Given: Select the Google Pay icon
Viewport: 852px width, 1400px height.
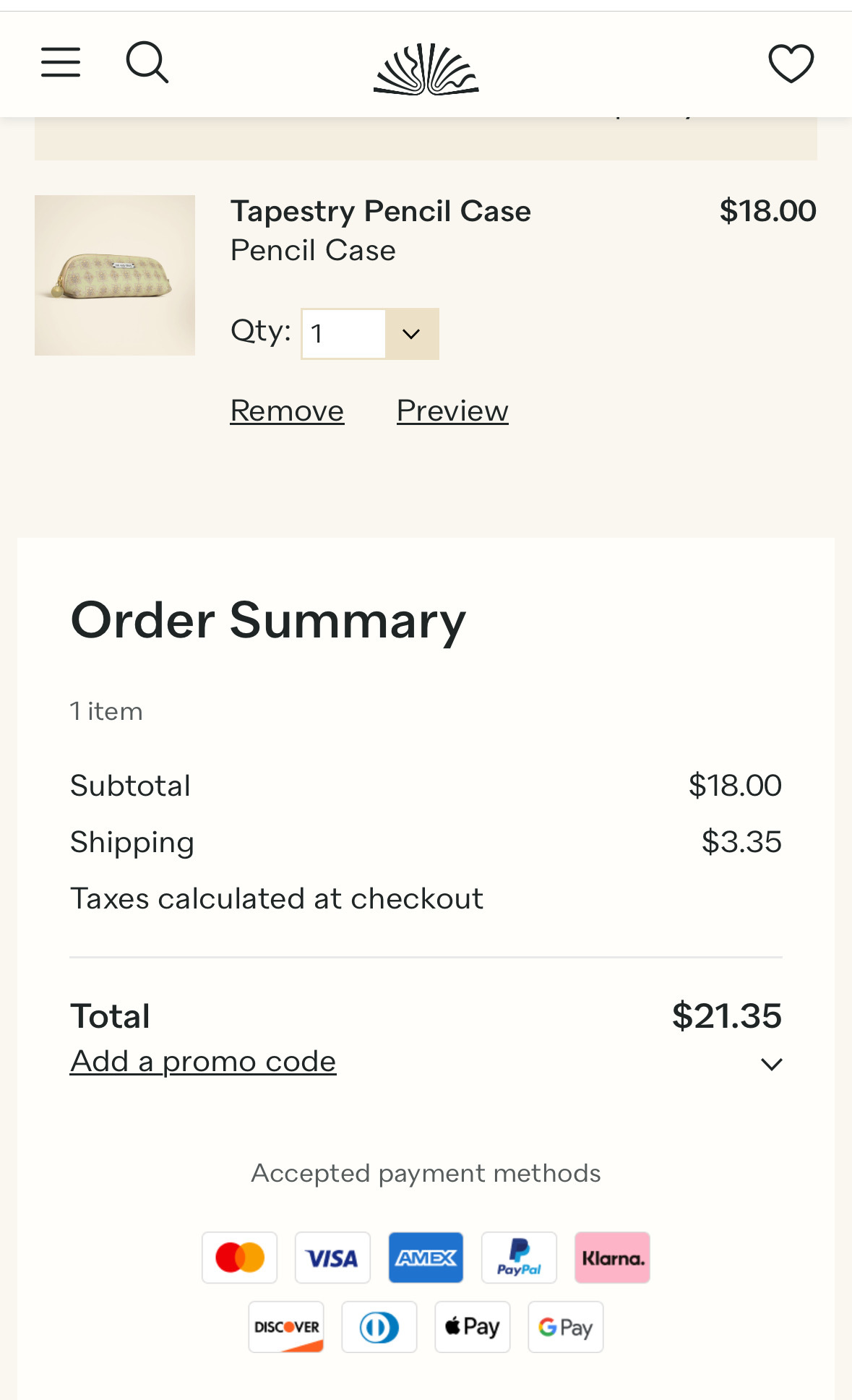Looking at the screenshot, I should 566,1327.
